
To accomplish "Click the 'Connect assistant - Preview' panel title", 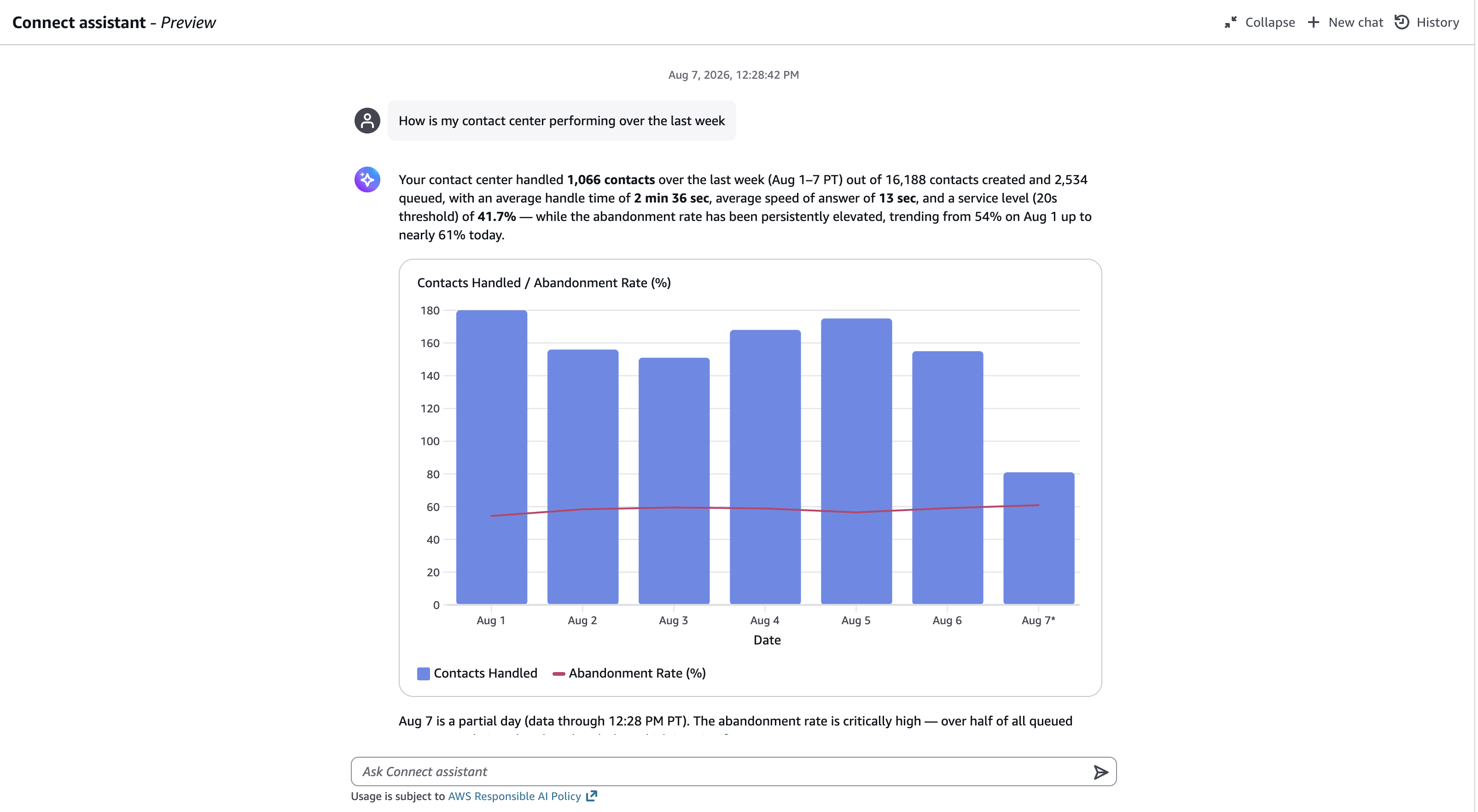I will [x=114, y=23].
